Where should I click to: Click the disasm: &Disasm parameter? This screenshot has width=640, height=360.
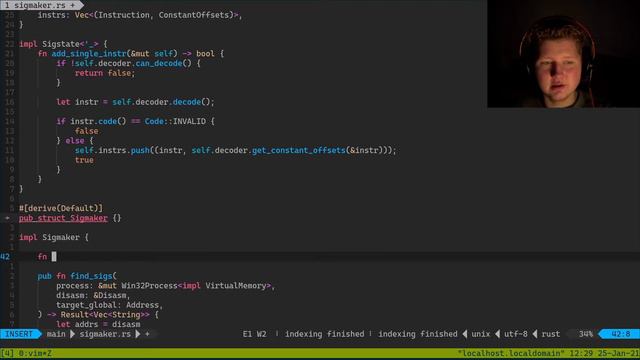coord(93,295)
